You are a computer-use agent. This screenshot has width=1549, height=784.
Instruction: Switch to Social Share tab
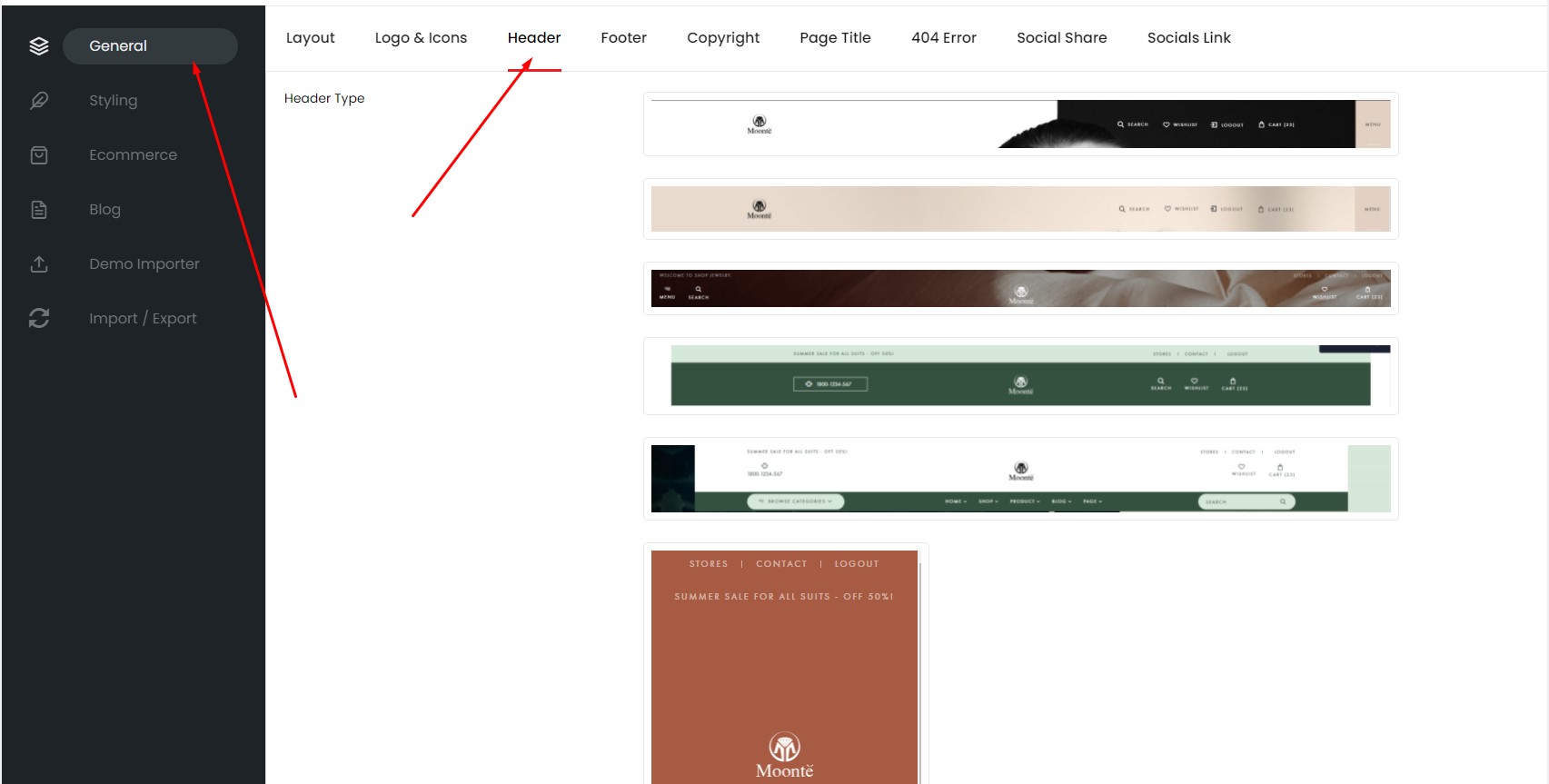coord(1062,38)
